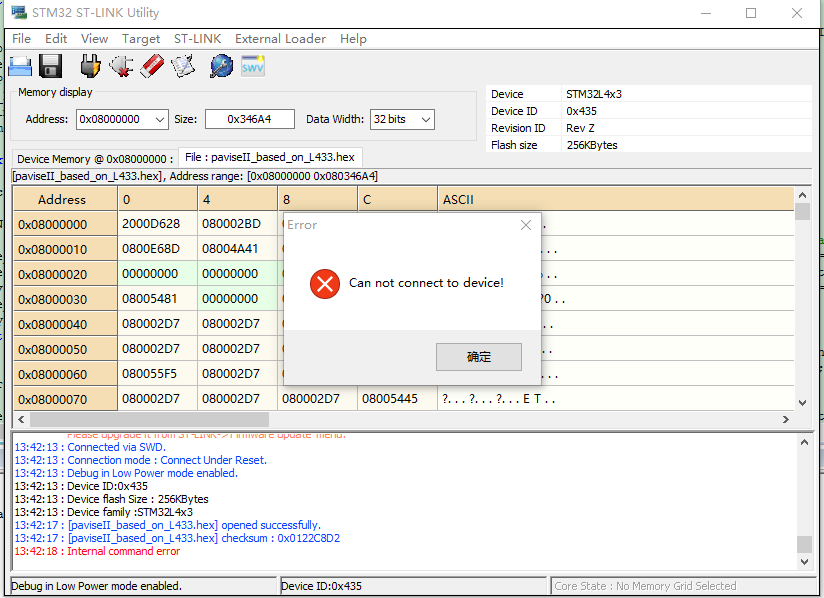824x598 pixels.
Task: Click the Revision ID value Rev Z
Action: (580, 128)
